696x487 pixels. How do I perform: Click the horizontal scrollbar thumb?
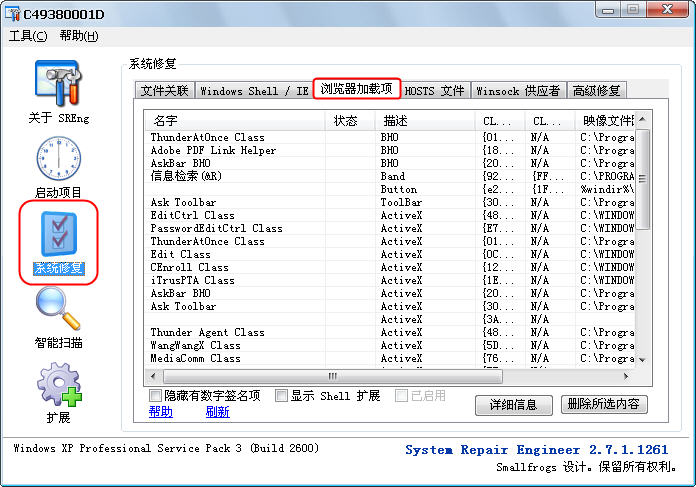click(333, 376)
